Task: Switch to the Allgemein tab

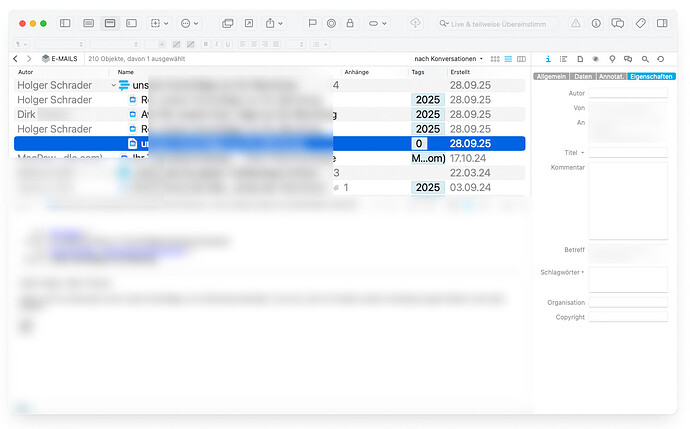Action: pyautogui.click(x=551, y=76)
